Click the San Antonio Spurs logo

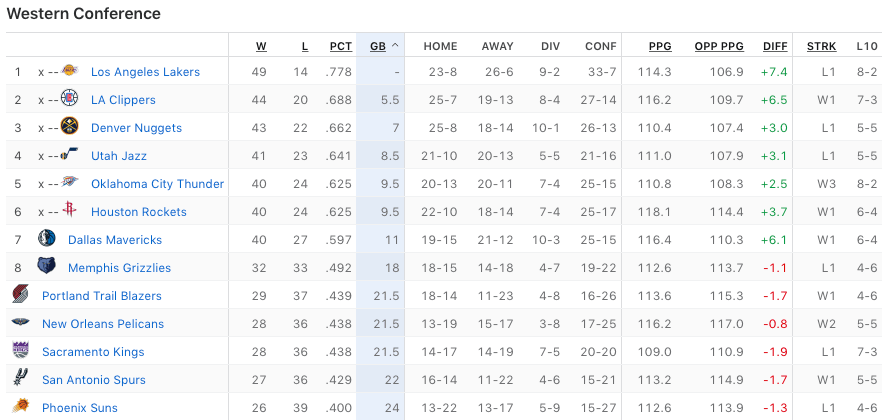point(21,379)
